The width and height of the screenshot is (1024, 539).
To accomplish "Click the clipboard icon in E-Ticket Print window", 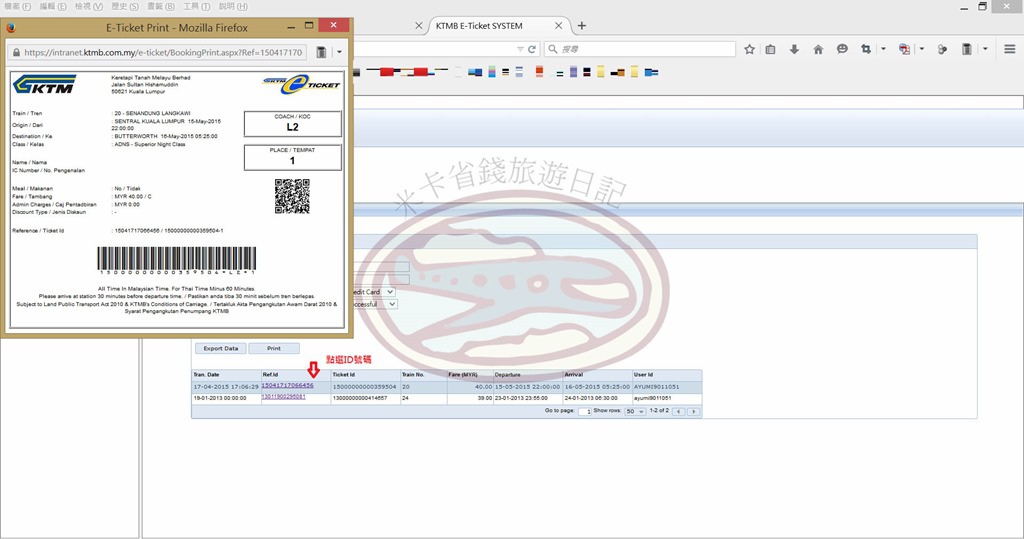I will click(x=321, y=52).
